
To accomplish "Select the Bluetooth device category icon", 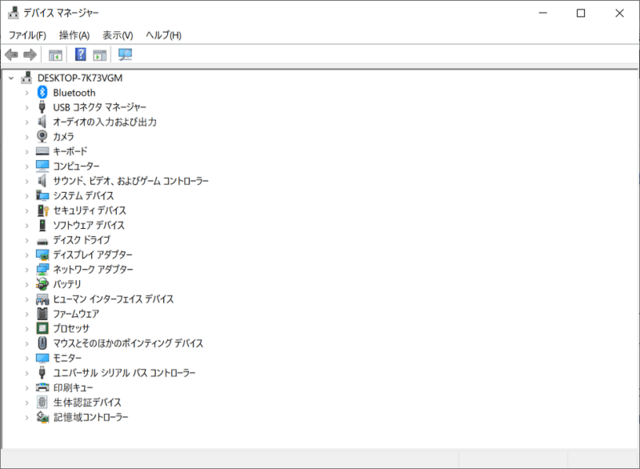I will (x=42, y=92).
